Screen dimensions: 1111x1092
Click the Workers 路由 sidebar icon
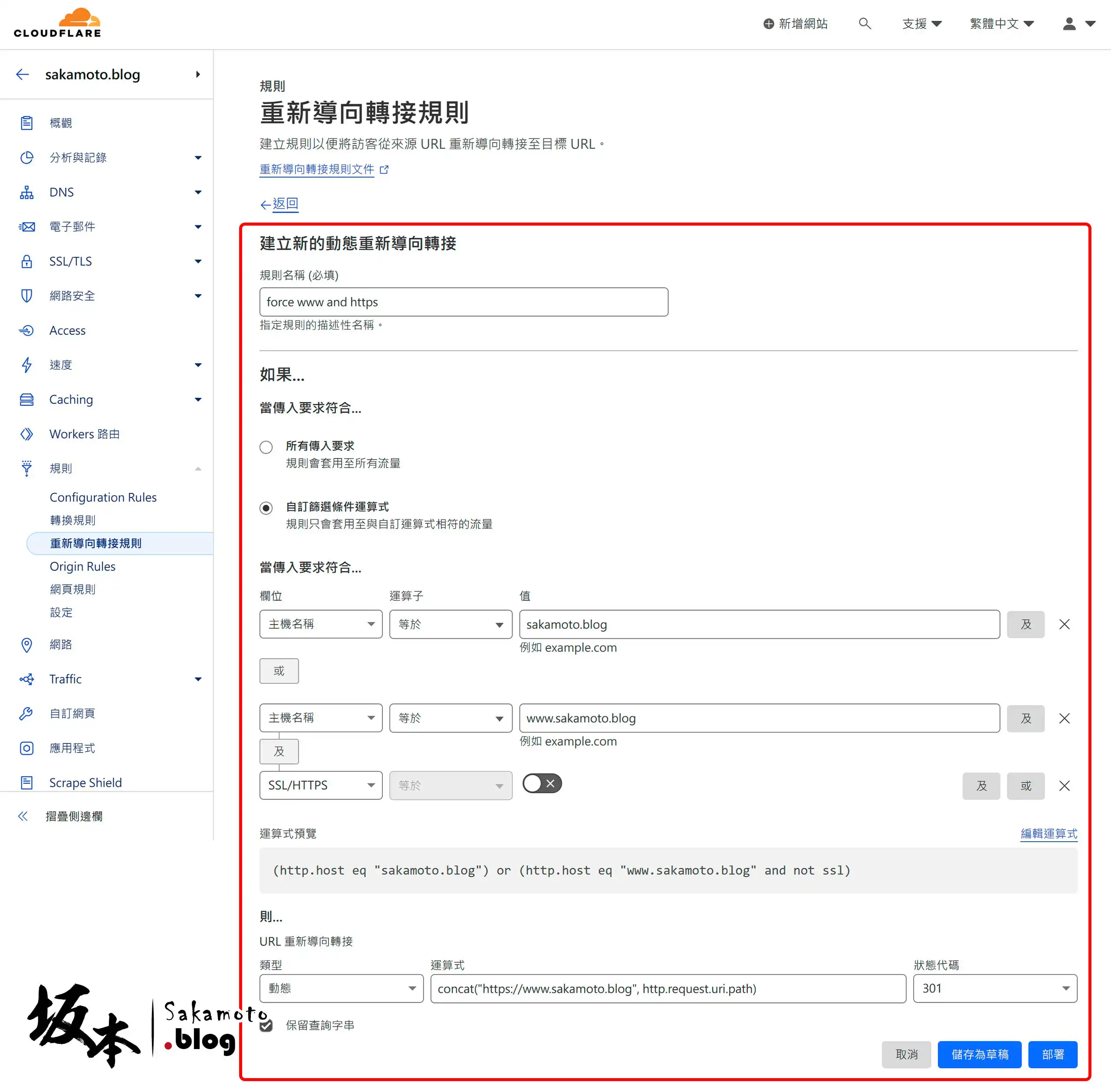26,434
